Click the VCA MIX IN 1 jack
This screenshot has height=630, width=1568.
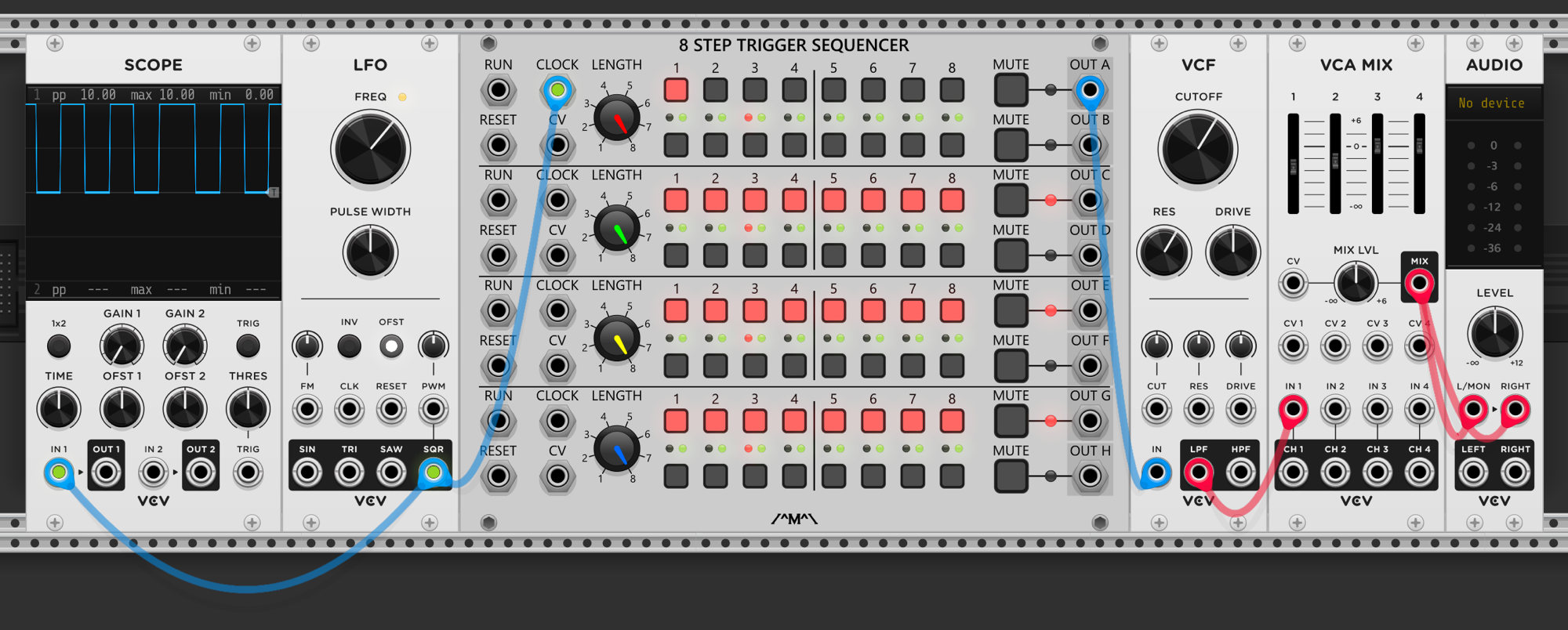coord(1293,409)
